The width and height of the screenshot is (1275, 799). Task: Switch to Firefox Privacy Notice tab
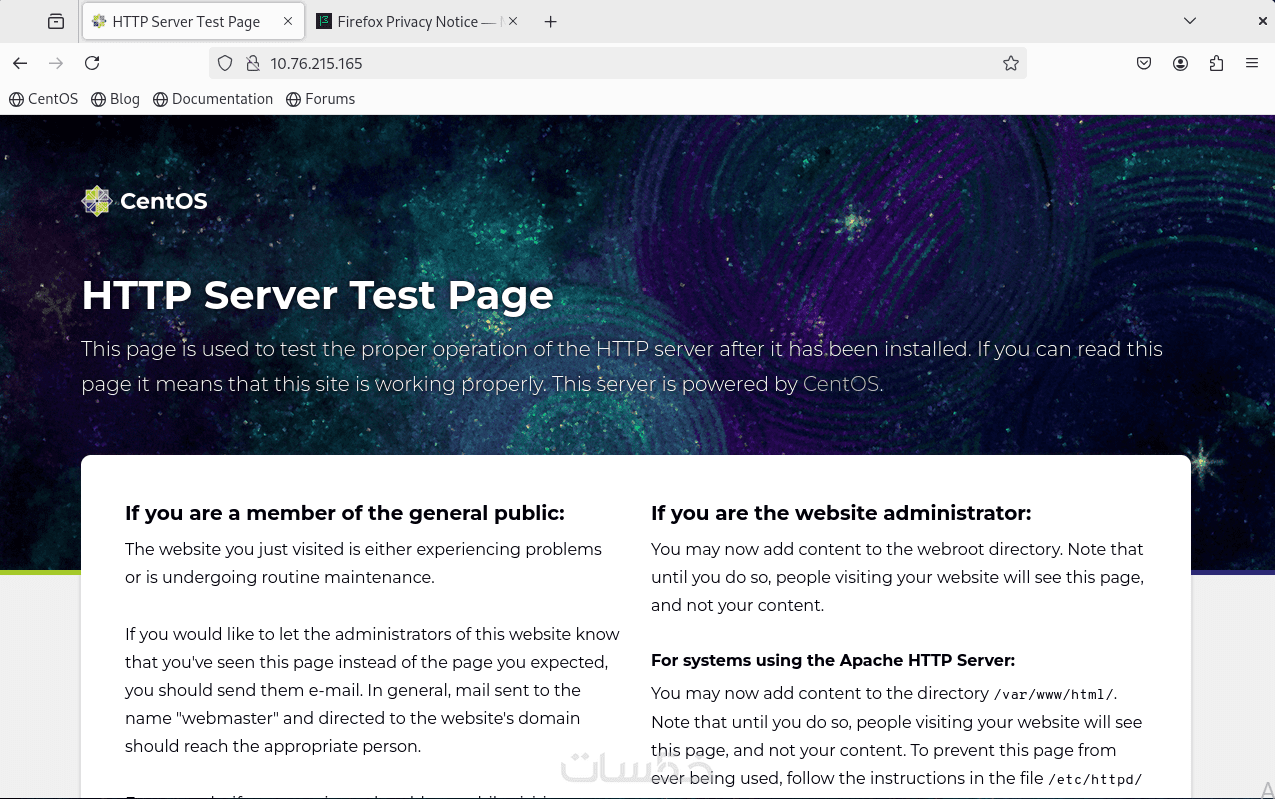[418, 21]
